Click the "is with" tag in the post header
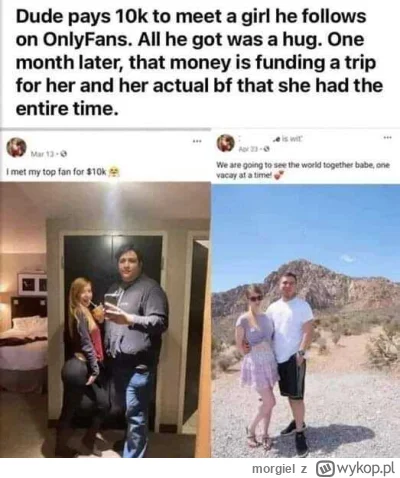Image resolution: width=400 pixels, height=478 pixels. point(287,136)
